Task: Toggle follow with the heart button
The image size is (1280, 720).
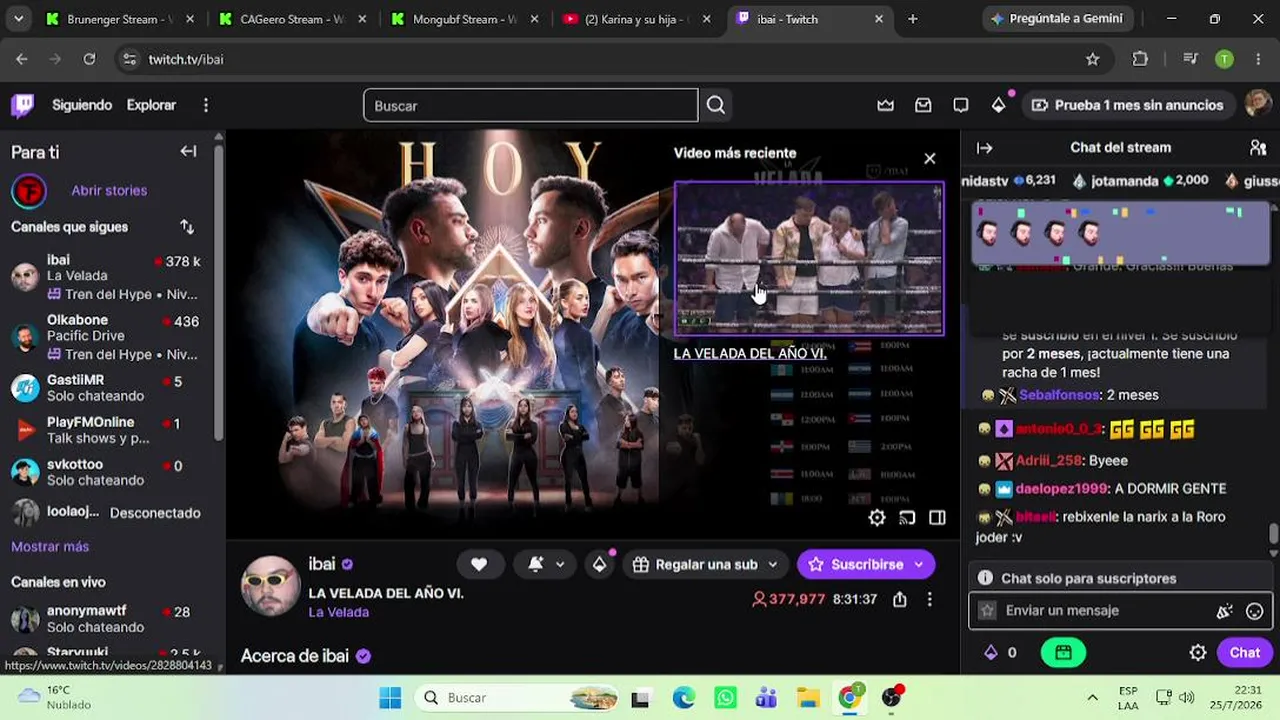Action: pyautogui.click(x=479, y=564)
